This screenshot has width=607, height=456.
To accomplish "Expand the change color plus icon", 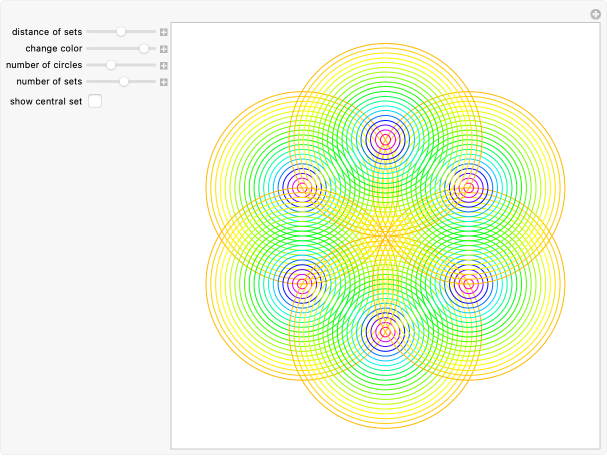I will click(164, 48).
